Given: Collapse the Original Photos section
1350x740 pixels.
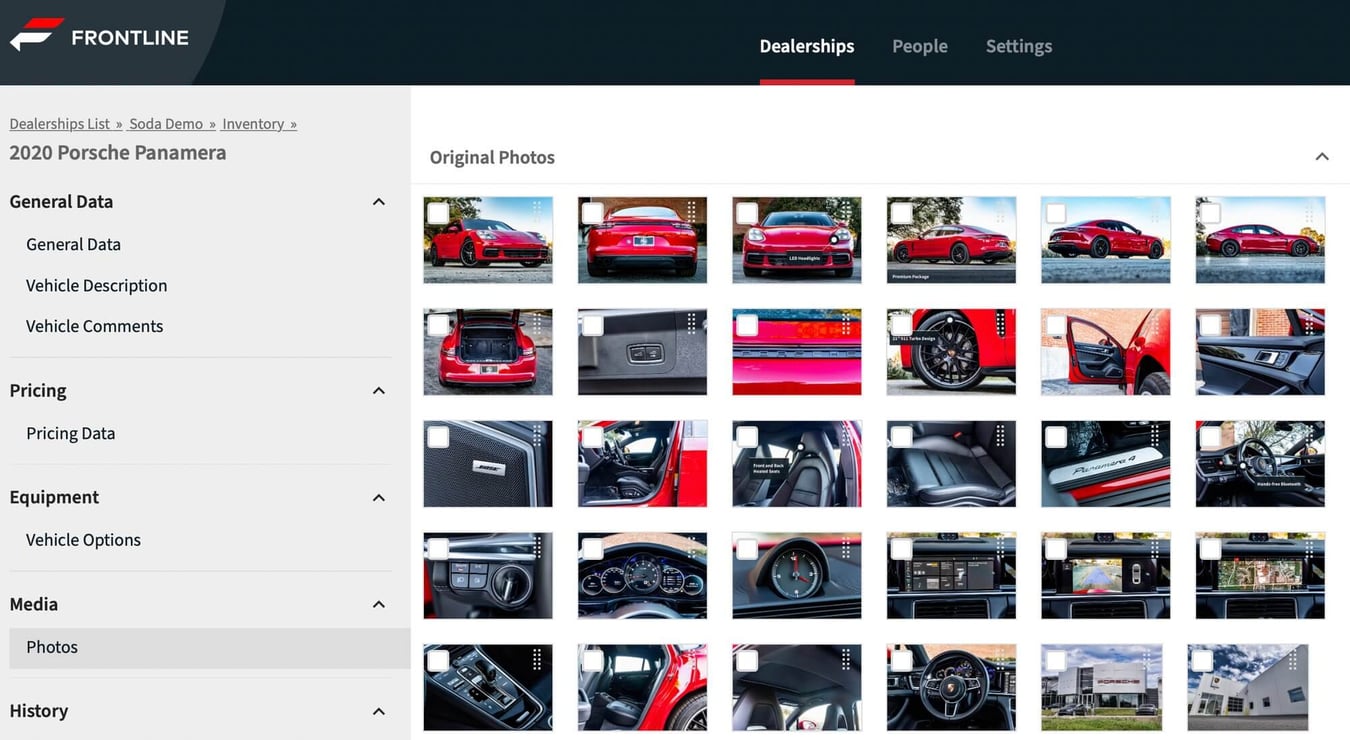Looking at the screenshot, I should (1321, 157).
